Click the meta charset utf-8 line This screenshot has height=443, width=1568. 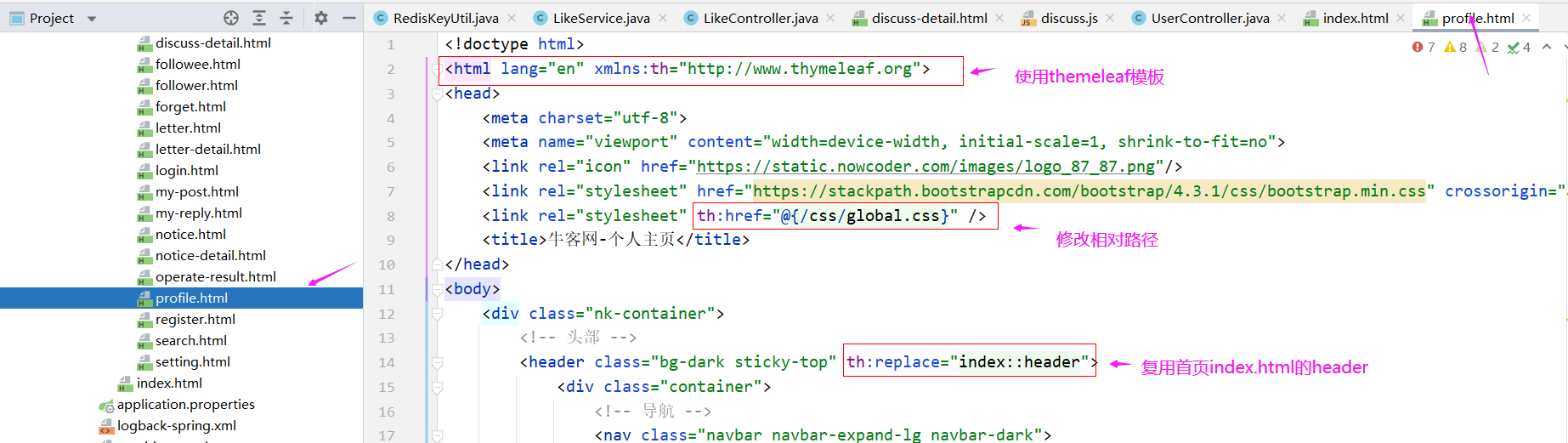coord(585,118)
